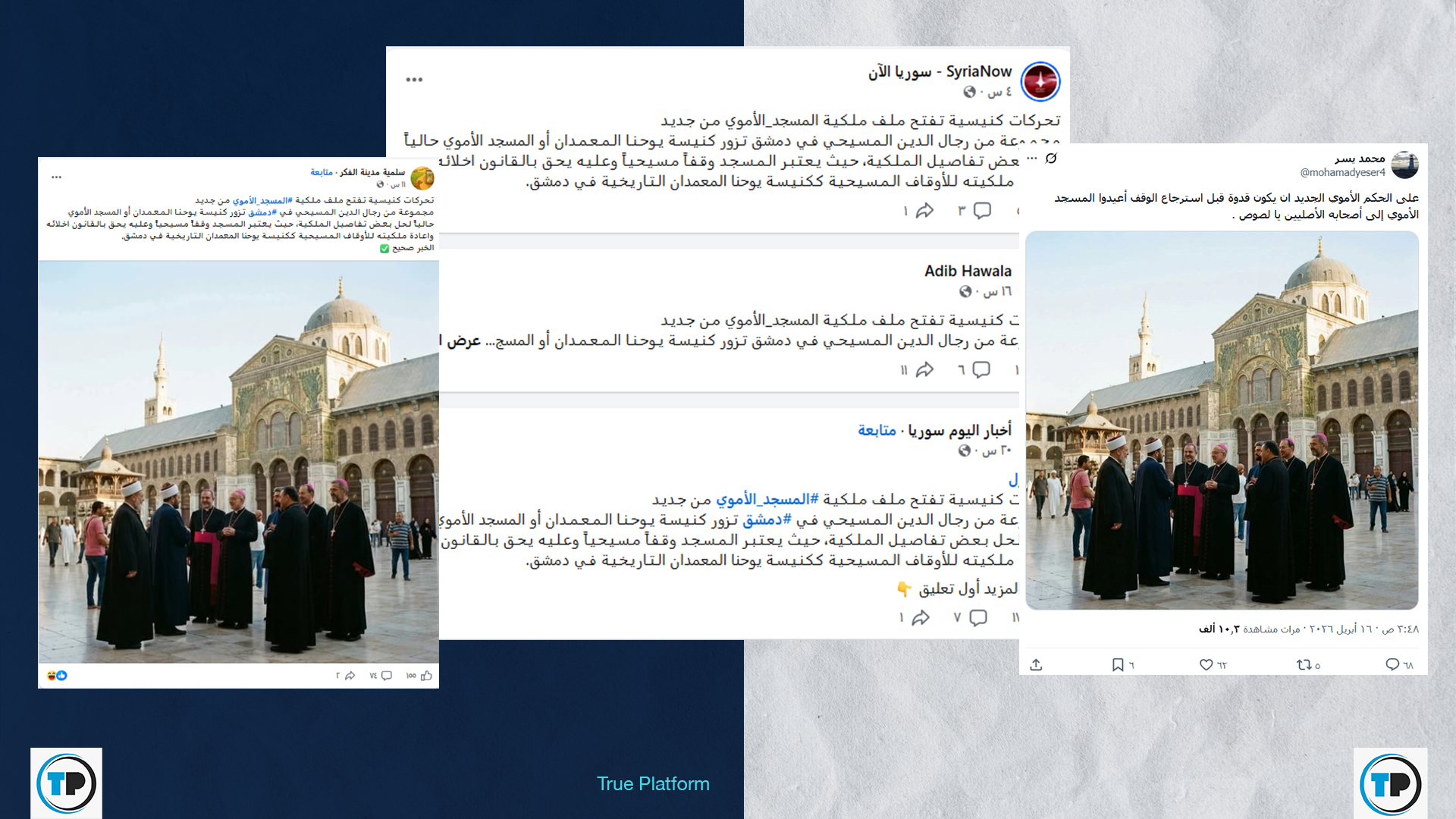The image size is (1456, 819).
Task: Like the tweet with heart icon
Action: pos(1206,665)
